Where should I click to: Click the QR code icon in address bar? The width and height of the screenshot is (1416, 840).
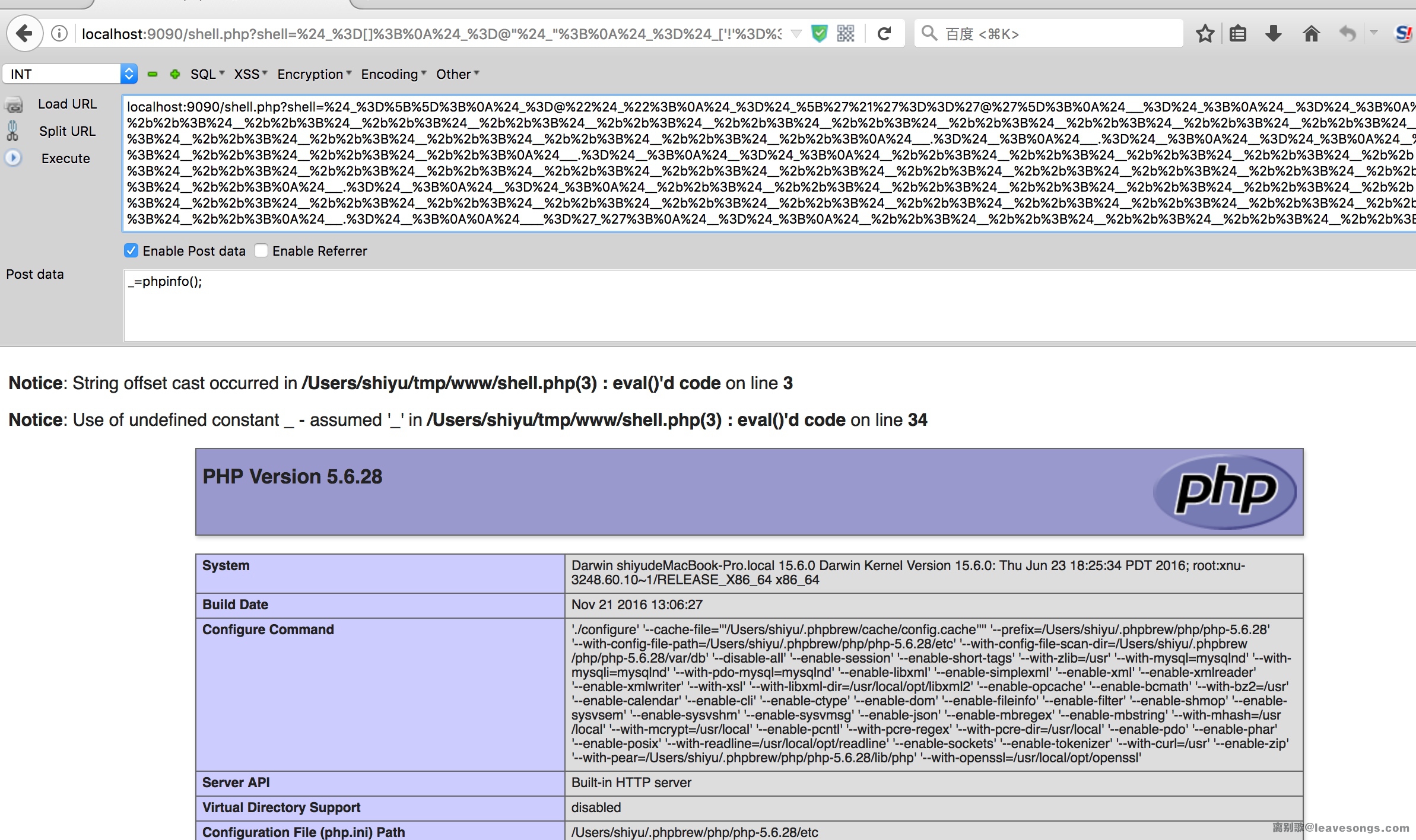point(846,34)
